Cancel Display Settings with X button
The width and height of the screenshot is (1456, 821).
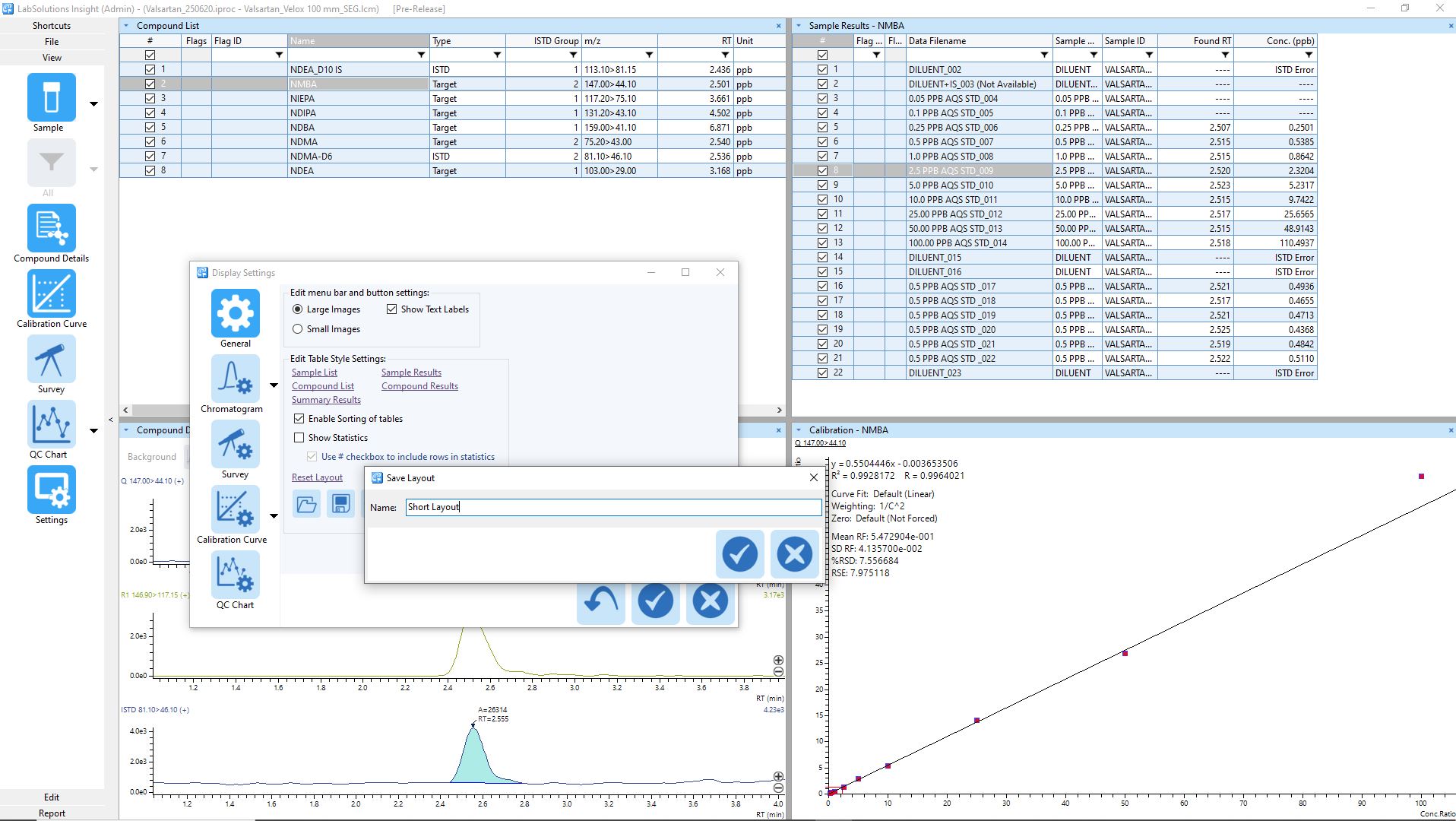[711, 601]
